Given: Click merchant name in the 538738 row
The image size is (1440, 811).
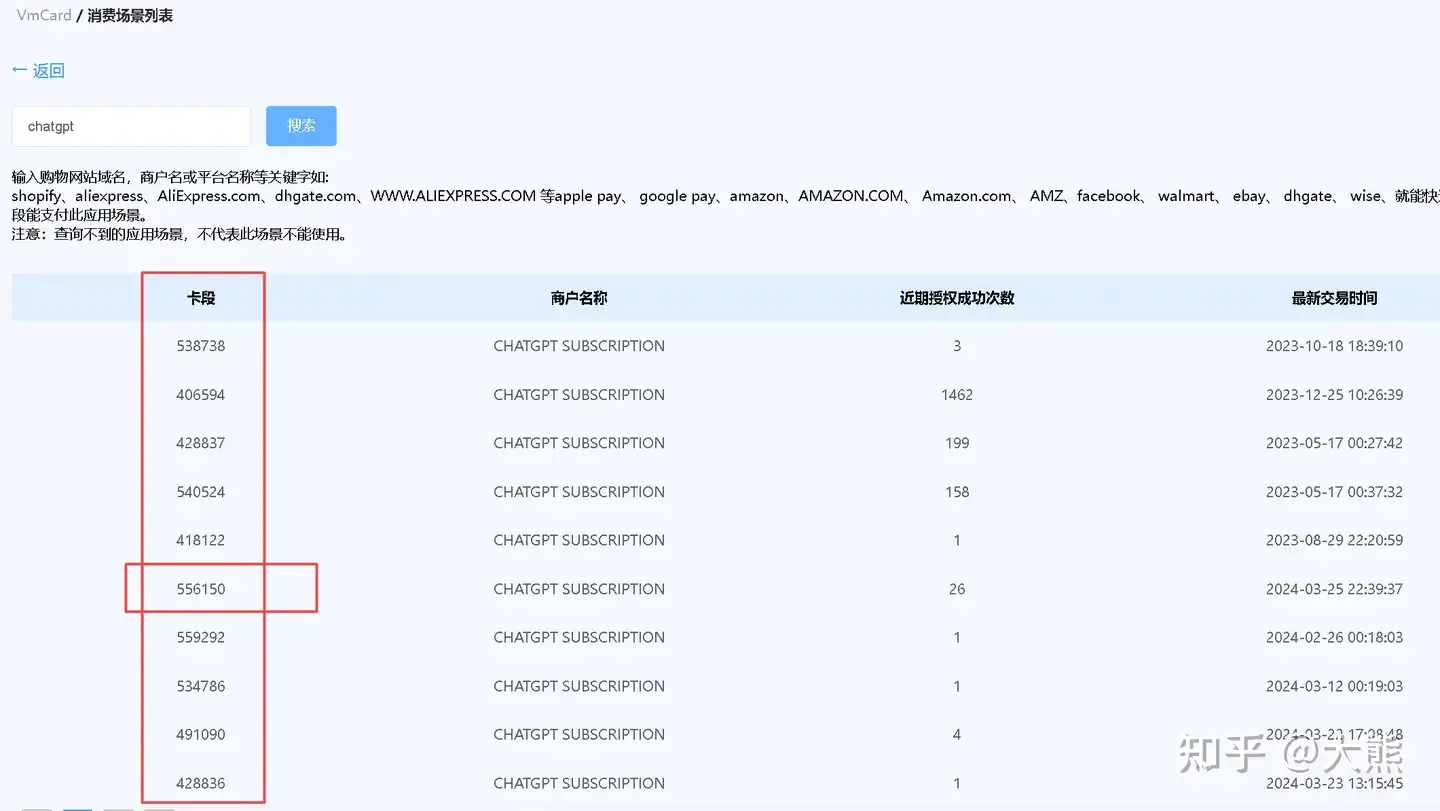Looking at the screenshot, I should (x=579, y=346).
